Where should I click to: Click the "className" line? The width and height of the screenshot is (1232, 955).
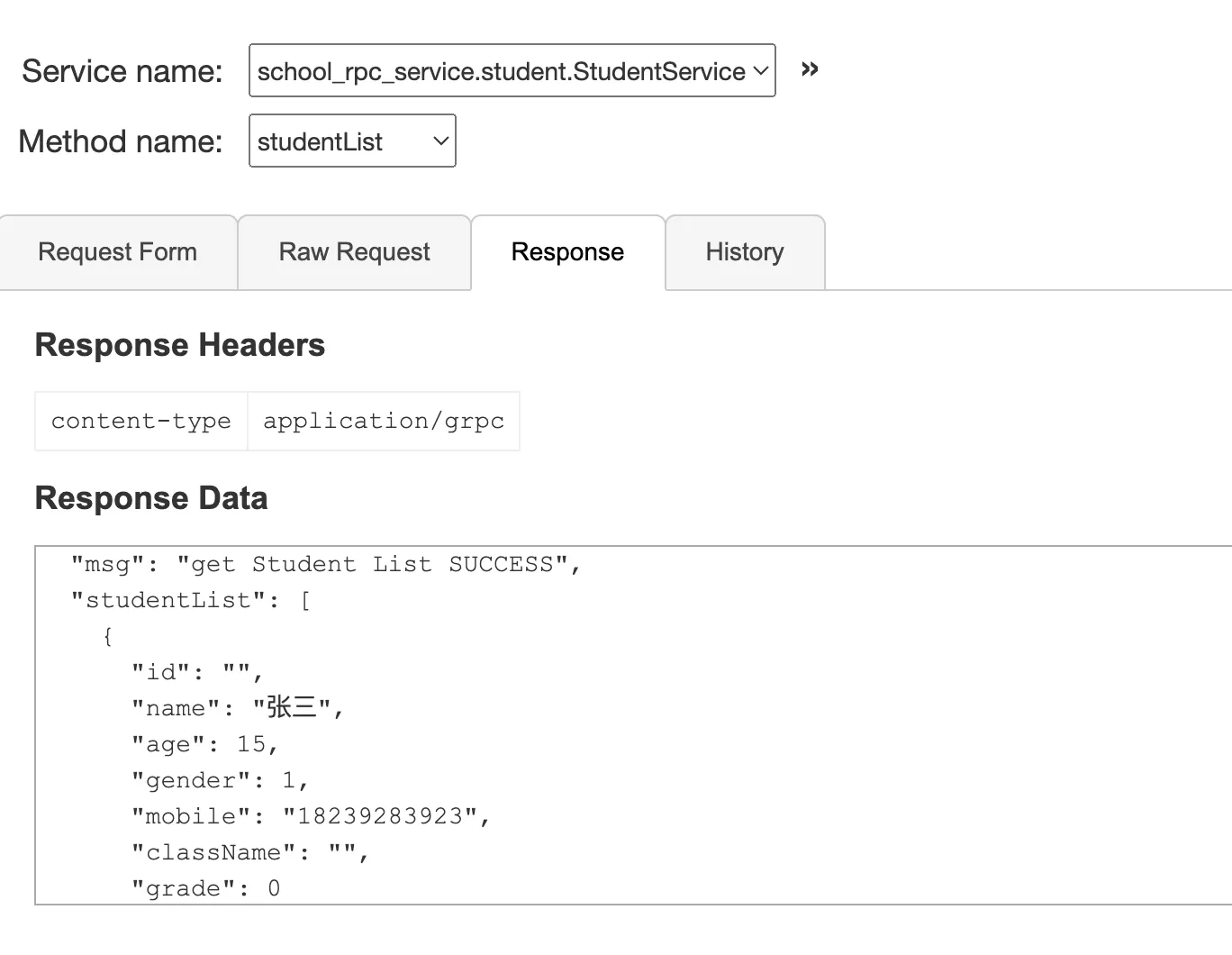250,853
